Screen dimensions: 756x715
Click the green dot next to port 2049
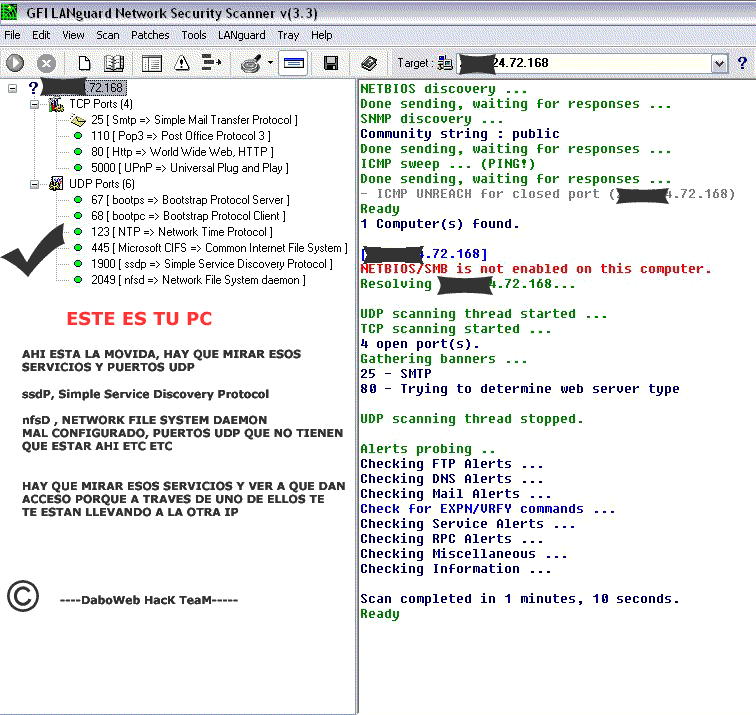pos(78,280)
